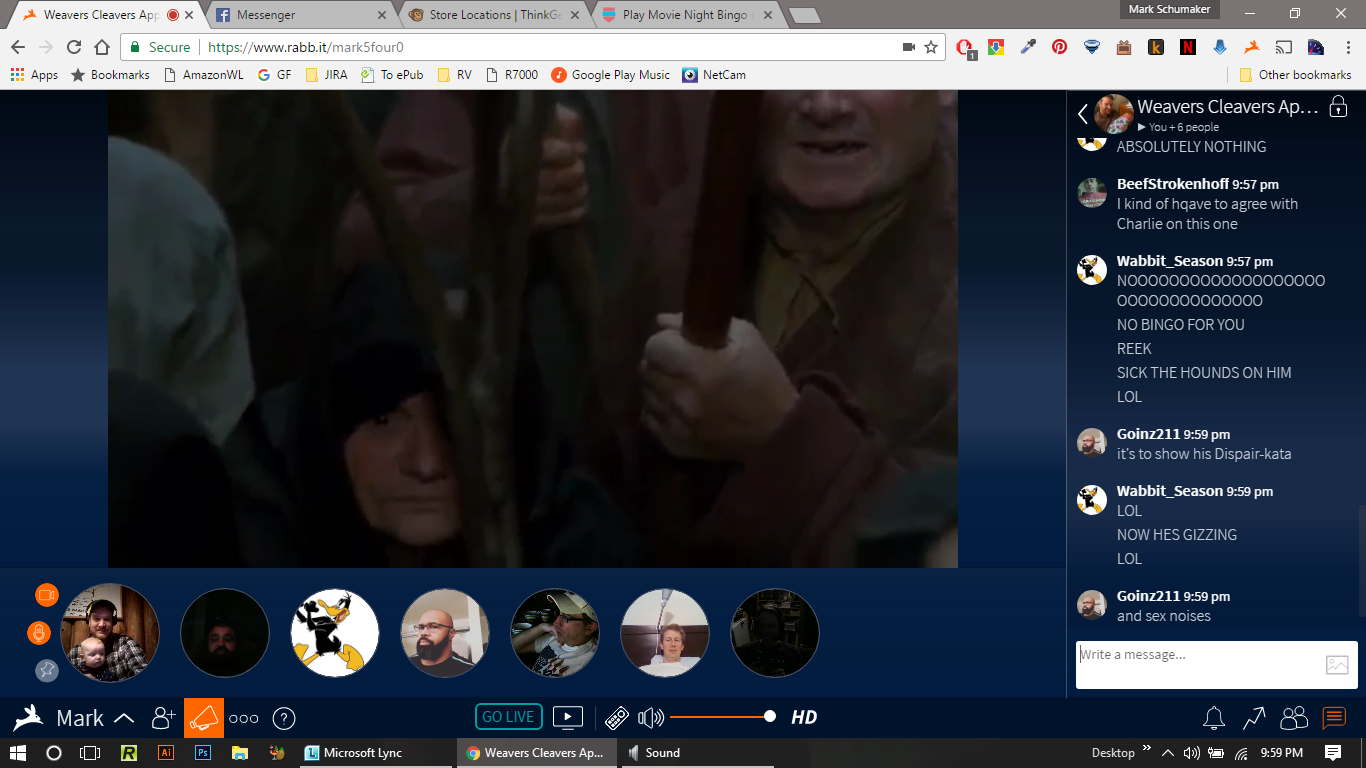
Task: Open the JIRA bookmark folder
Action: [327, 75]
